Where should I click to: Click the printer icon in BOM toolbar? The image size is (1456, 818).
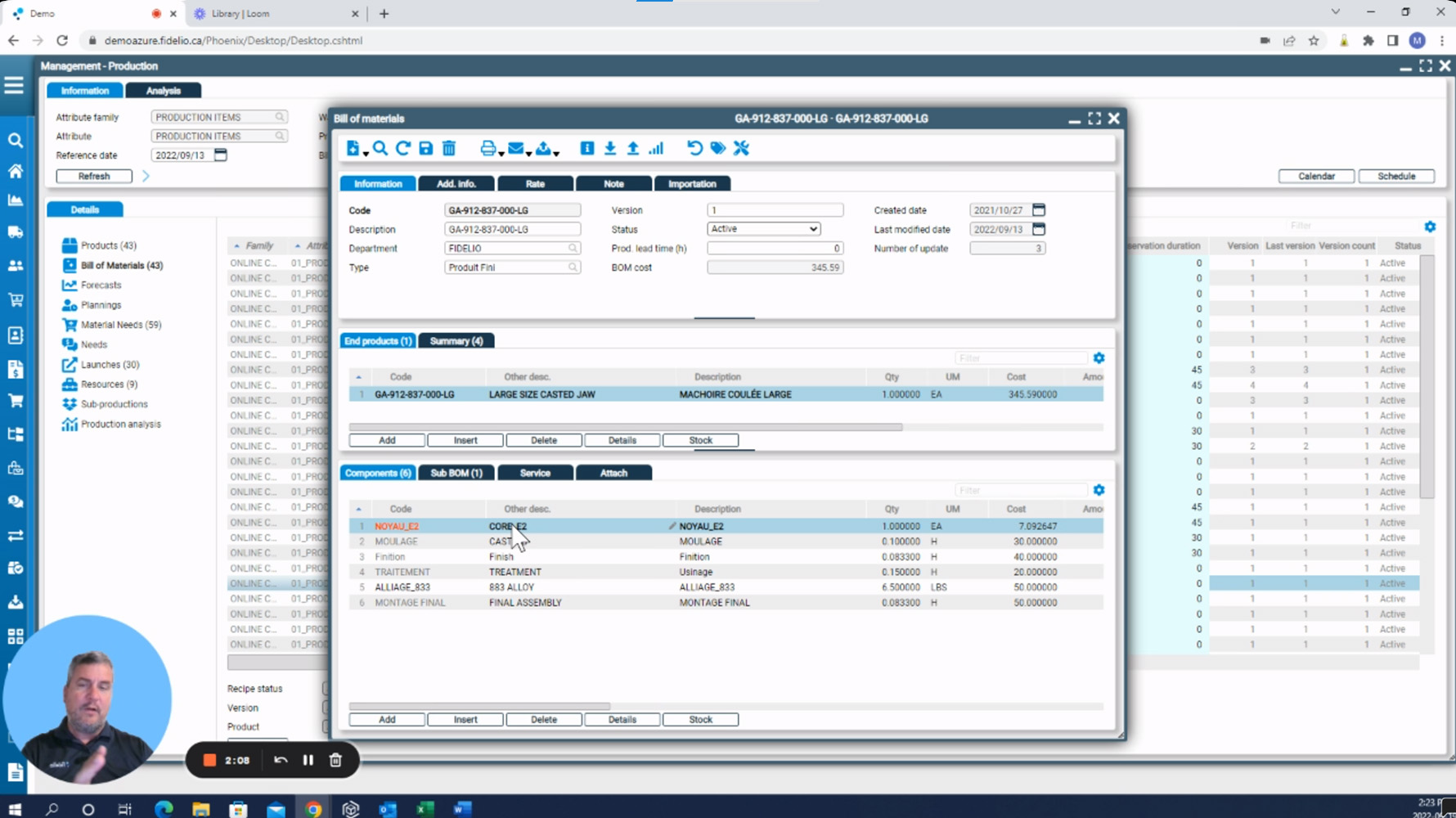click(x=488, y=148)
